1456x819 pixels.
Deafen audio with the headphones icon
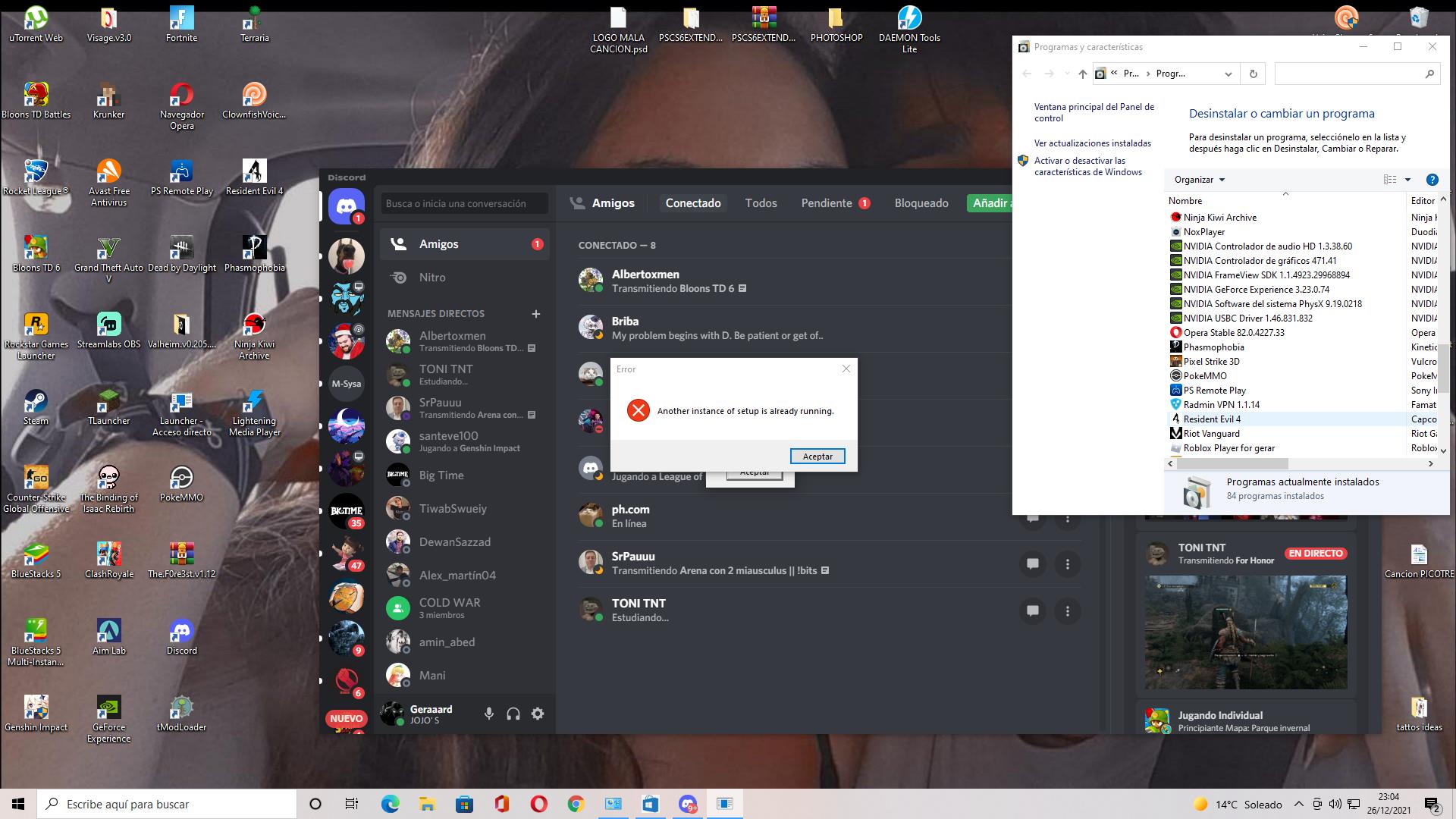pos(513,714)
